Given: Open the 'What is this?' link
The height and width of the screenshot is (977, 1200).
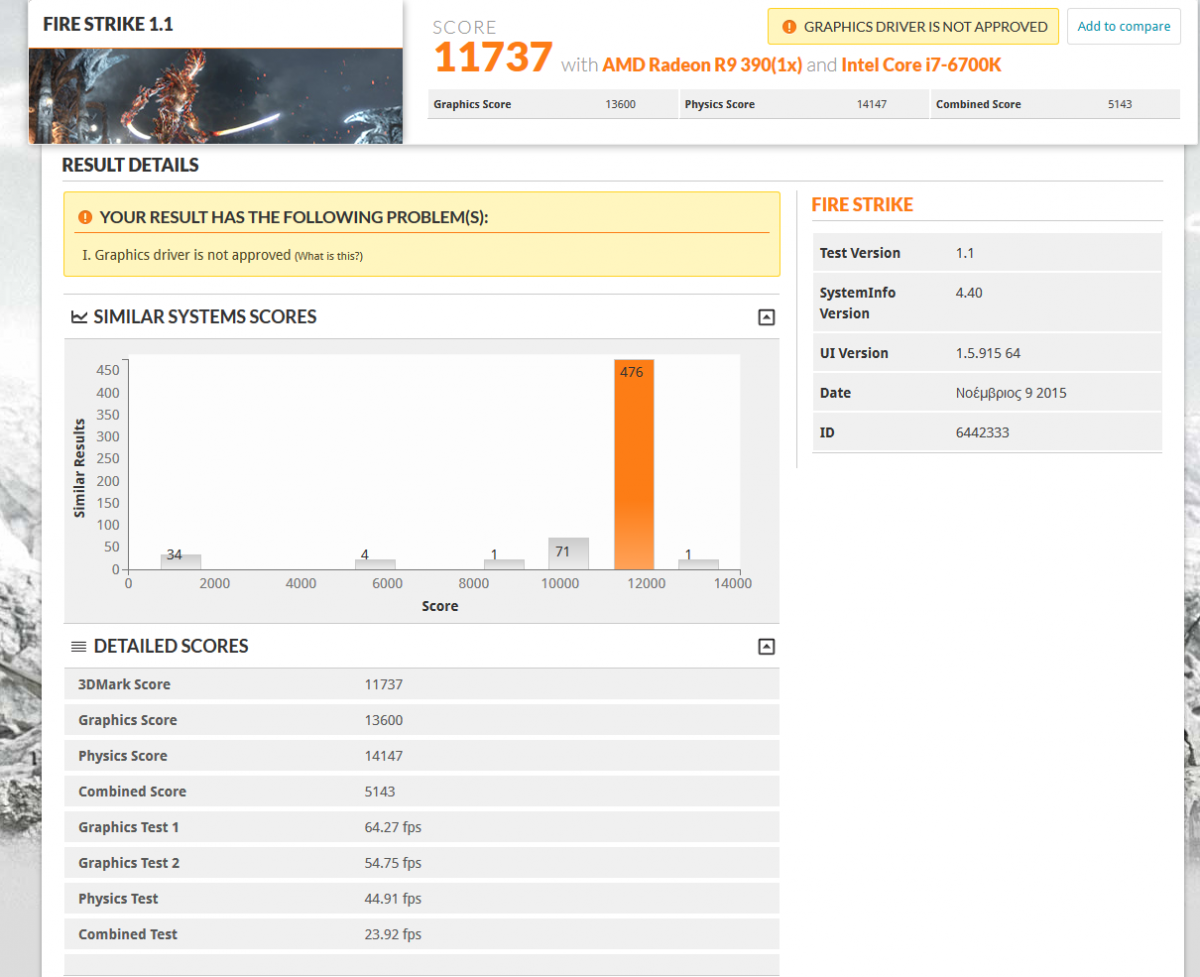Looking at the screenshot, I should [328, 256].
